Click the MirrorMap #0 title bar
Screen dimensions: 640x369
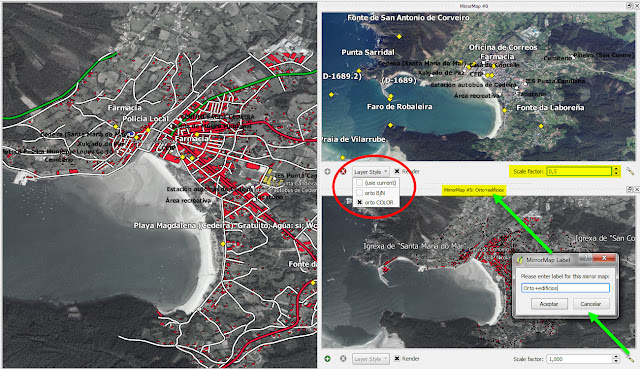click(473, 6)
